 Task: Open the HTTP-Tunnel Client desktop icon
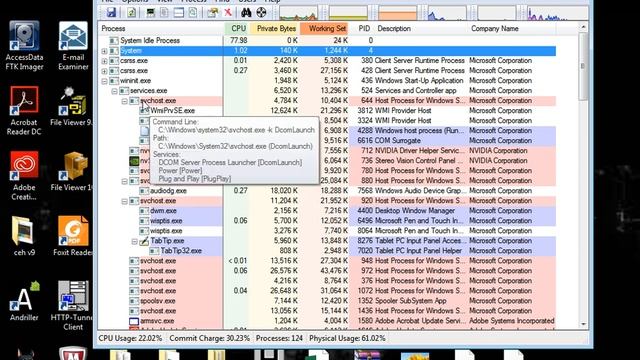pos(72,306)
